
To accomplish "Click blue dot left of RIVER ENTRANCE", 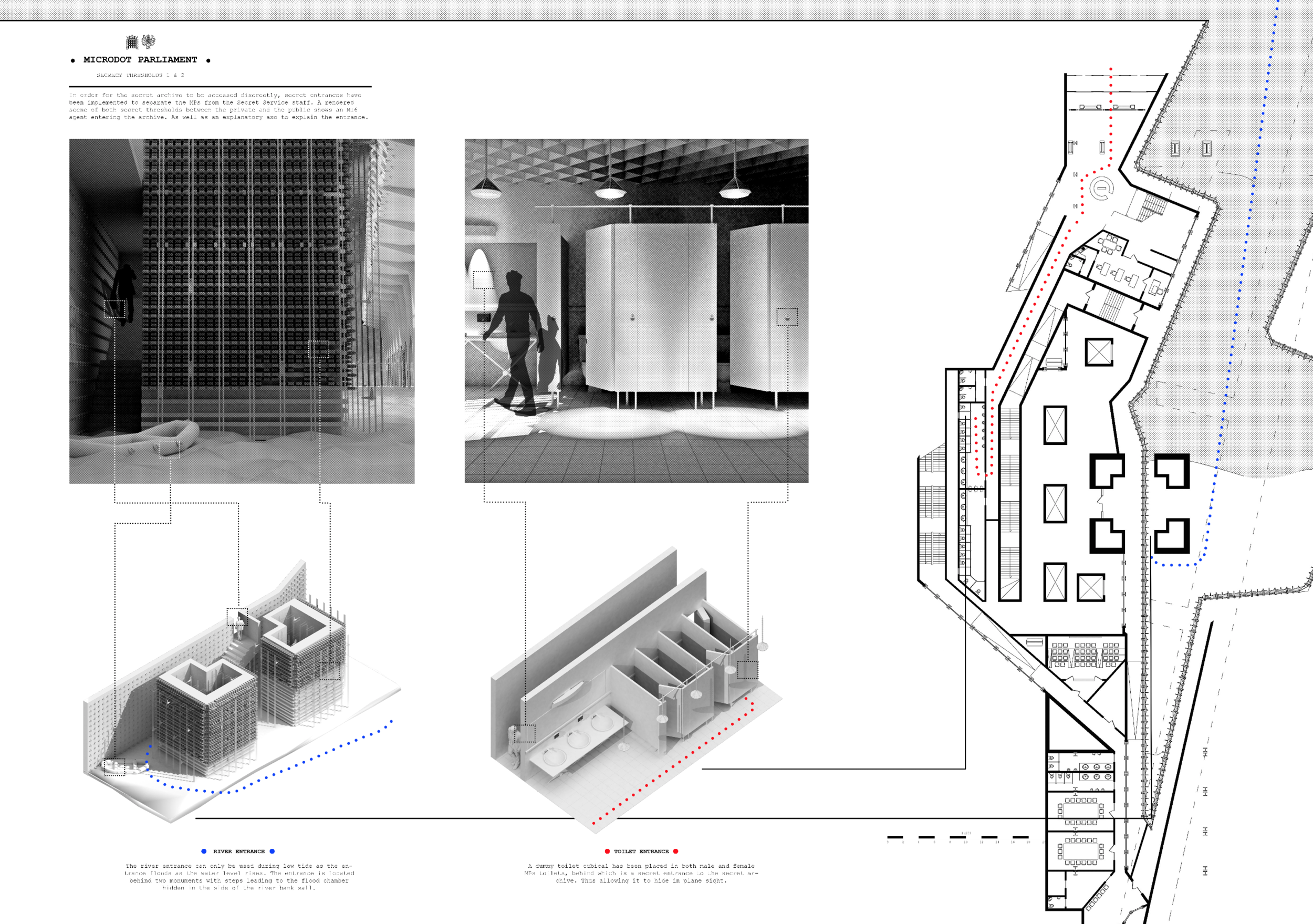I will point(204,852).
